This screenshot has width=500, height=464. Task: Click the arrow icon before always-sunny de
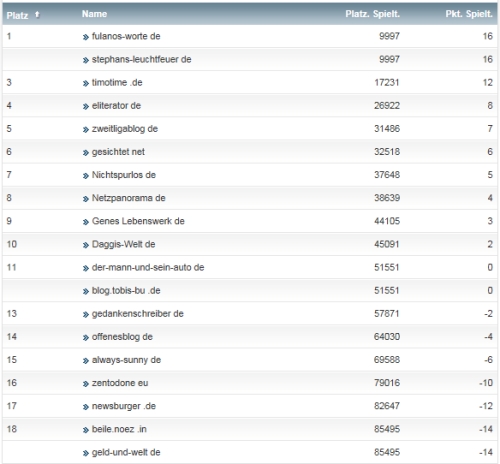86,361
